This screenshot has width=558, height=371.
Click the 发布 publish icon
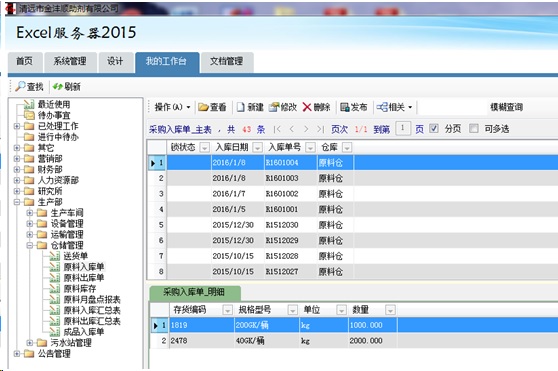(x=344, y=107)
